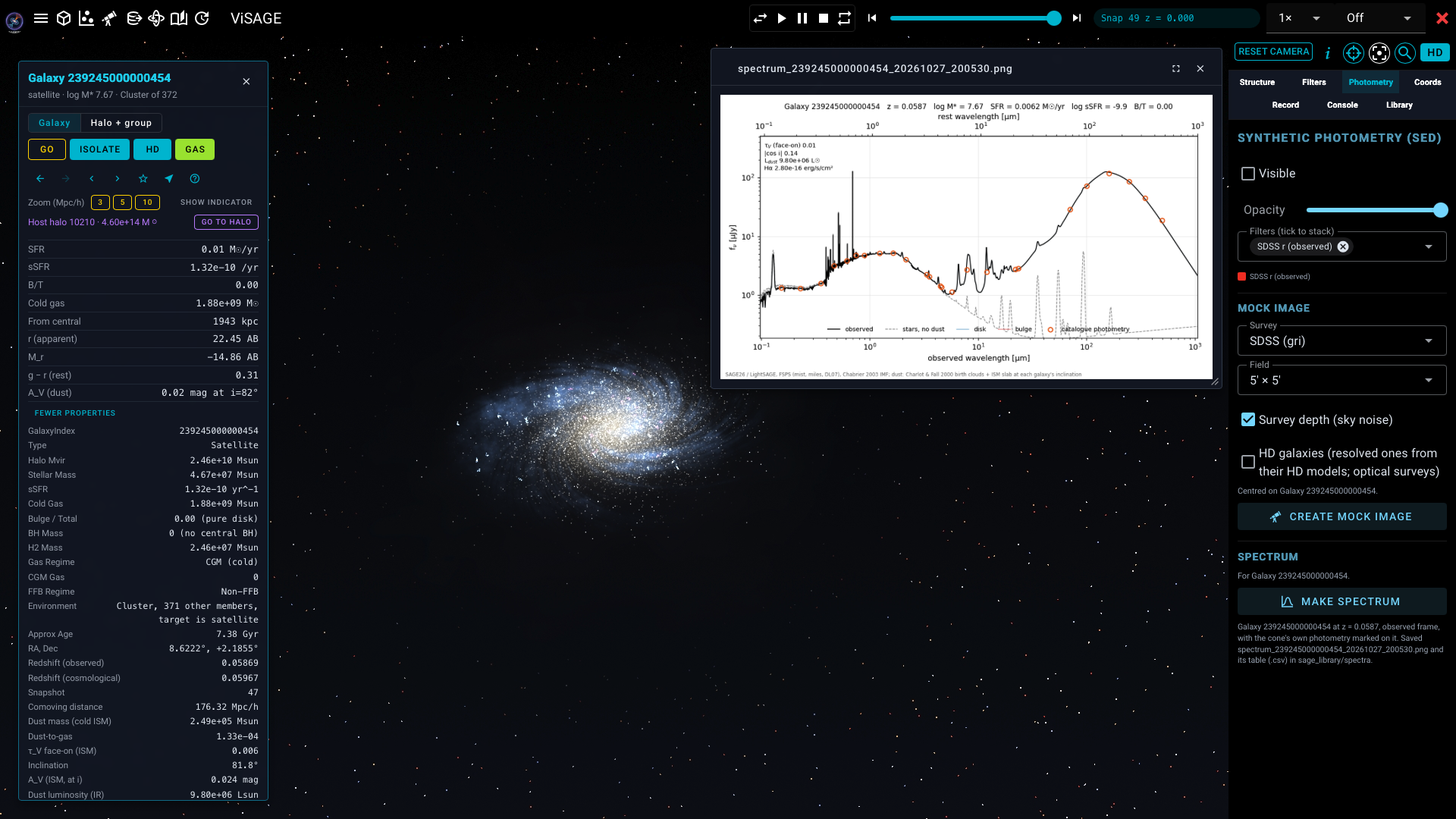The image size is (1456, 819).
Task: Open the Coords tab
Action: (x=1428, y=83)
